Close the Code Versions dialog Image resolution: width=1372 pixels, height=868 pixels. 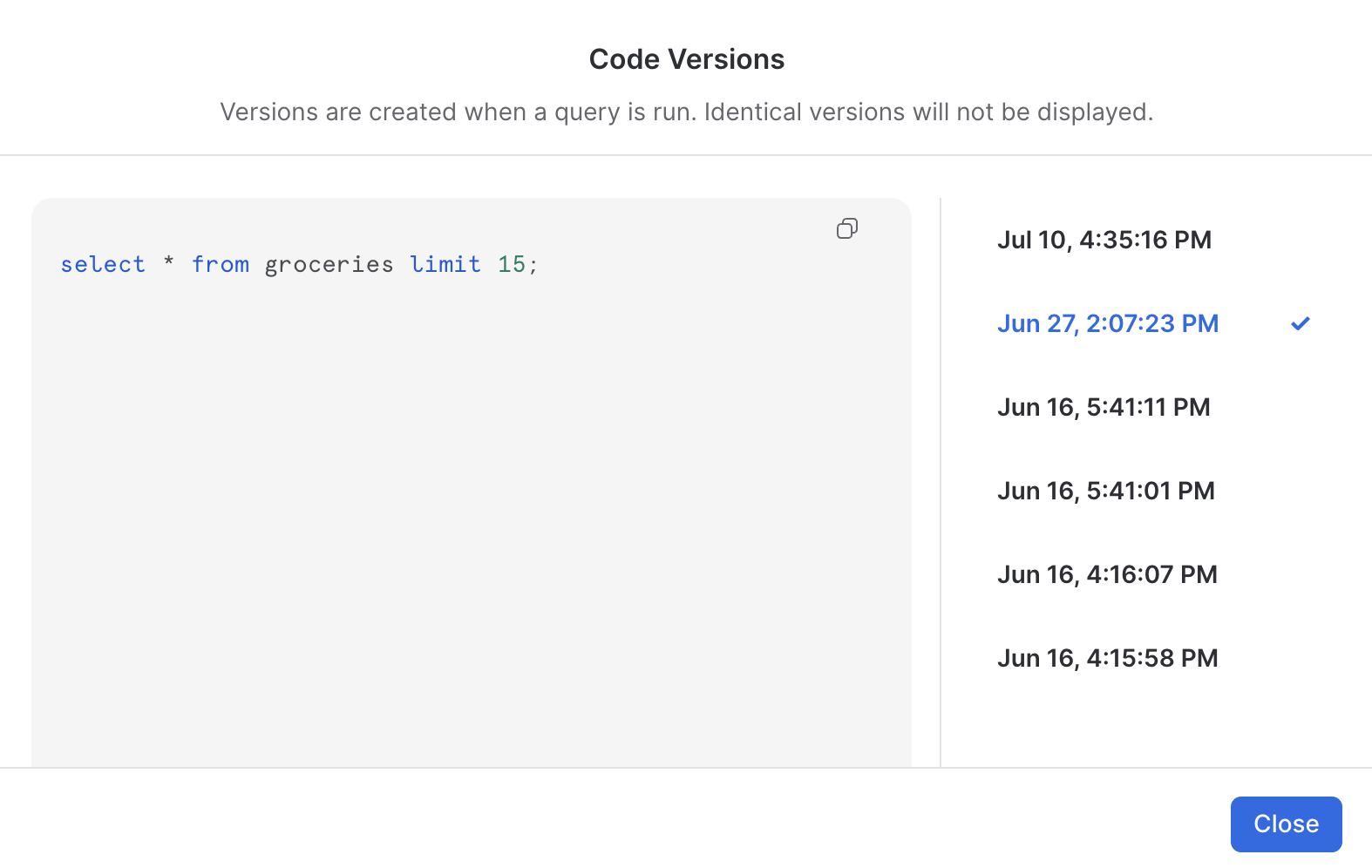tap(1286, 824)
